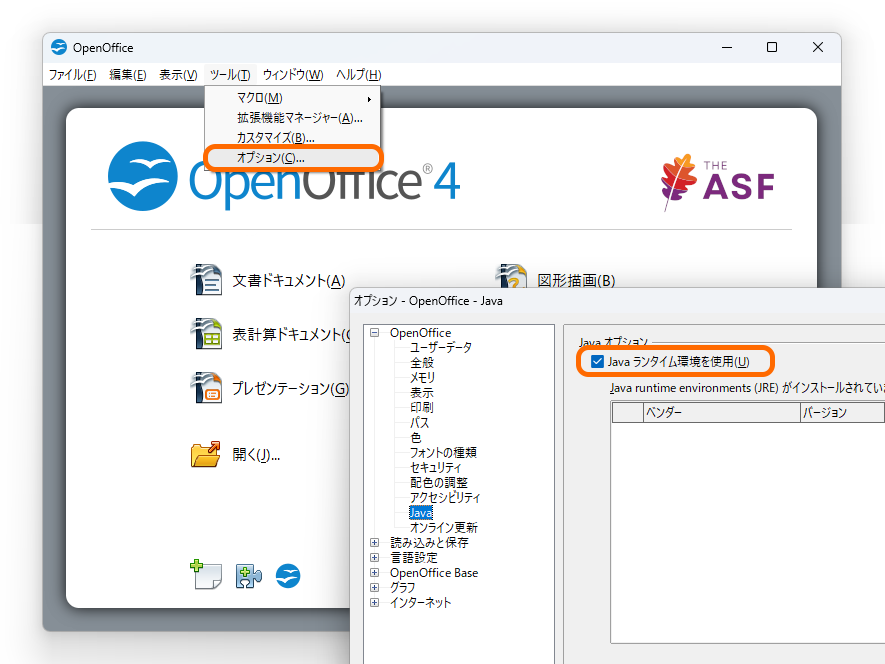This screenshot has width=885, height=664.
Task: Select フォントの種類 in options tree
Action: pyautogui.click(x=443, y=452)
